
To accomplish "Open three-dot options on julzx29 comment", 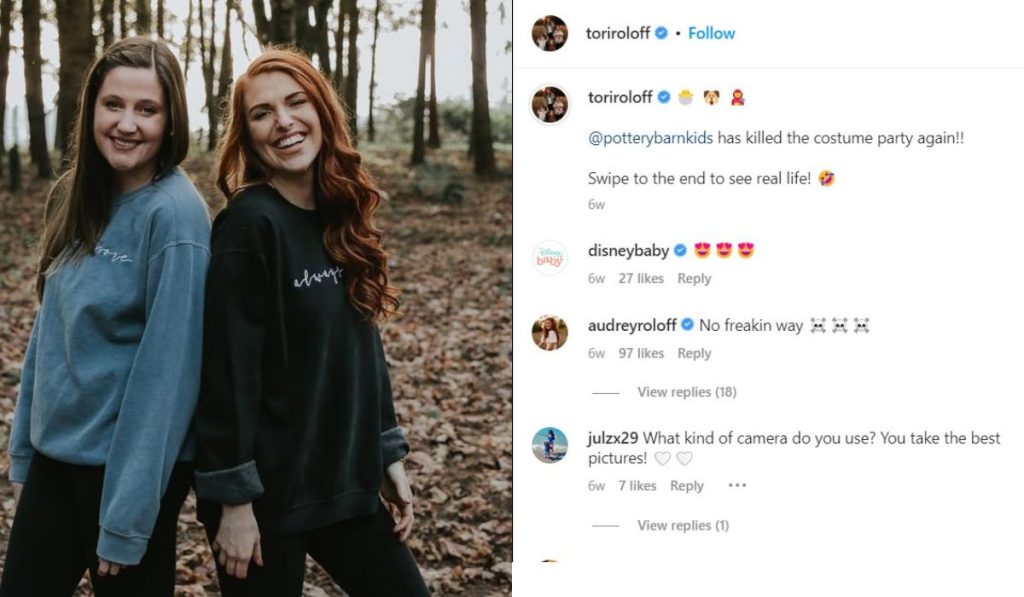I will pyautogui.click(x=737, y=486).
